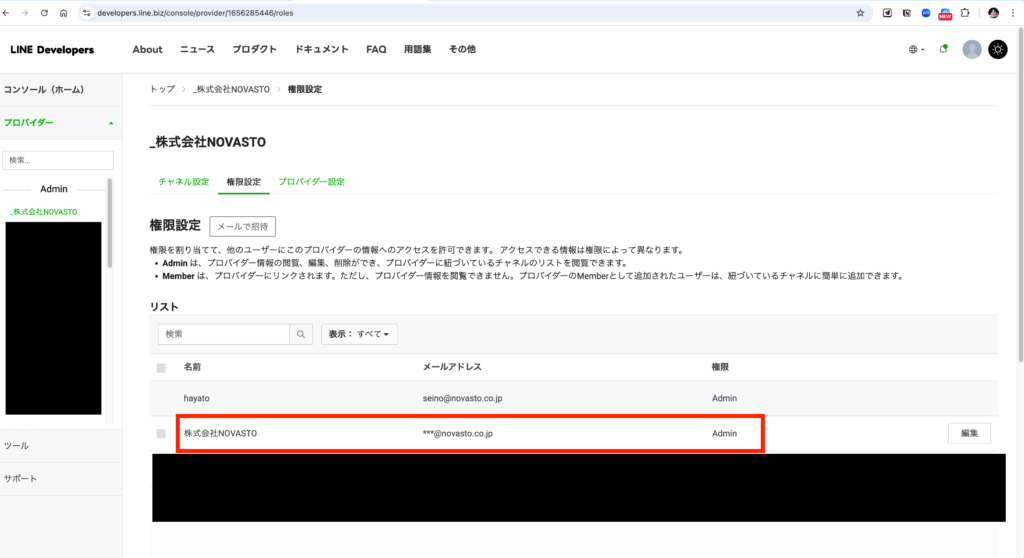This screenshot has height=558, width=1024.
Task: Open the user profile avatar
Action: 971,49
